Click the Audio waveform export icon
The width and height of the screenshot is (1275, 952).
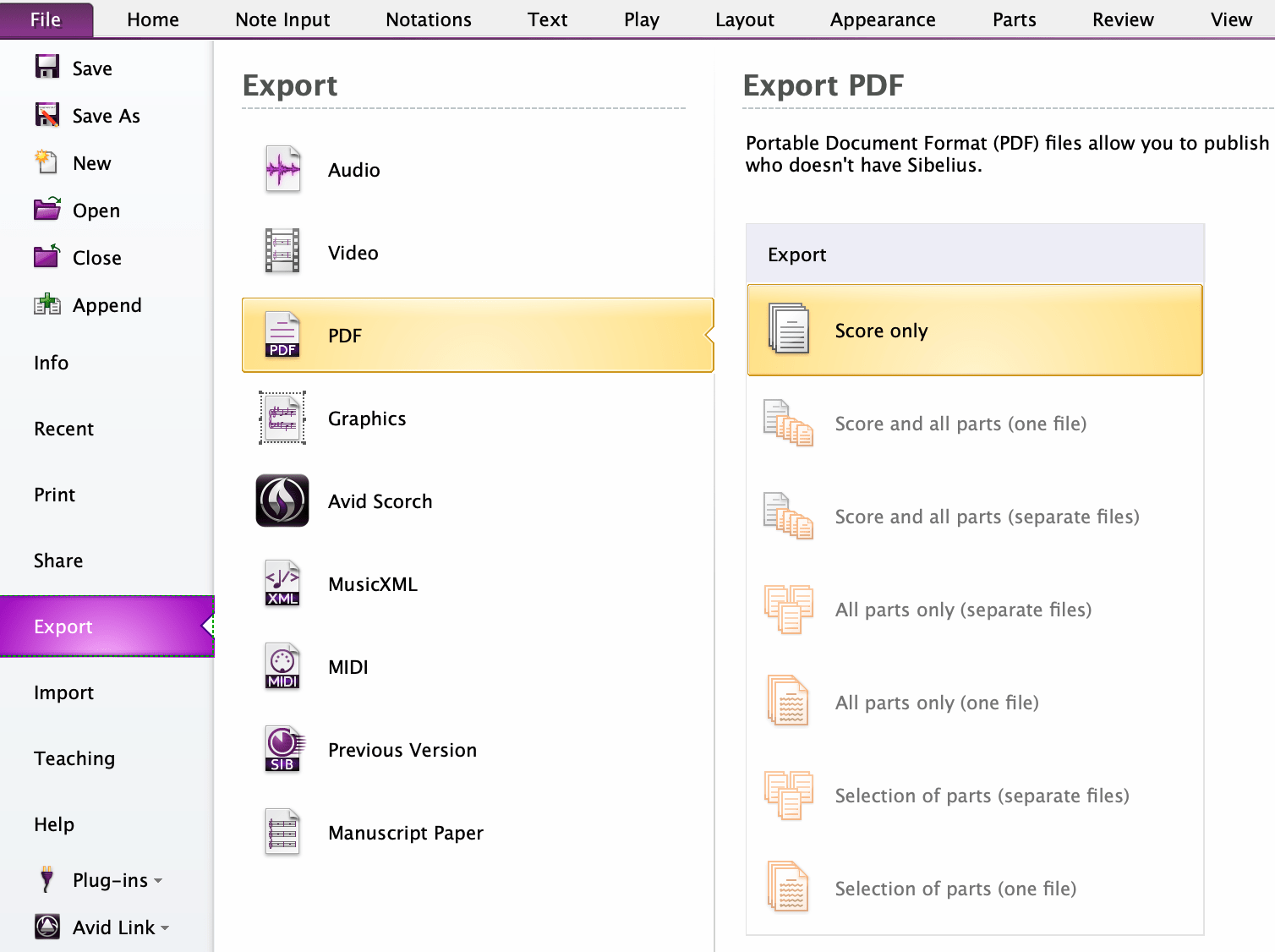click(282, 169)
